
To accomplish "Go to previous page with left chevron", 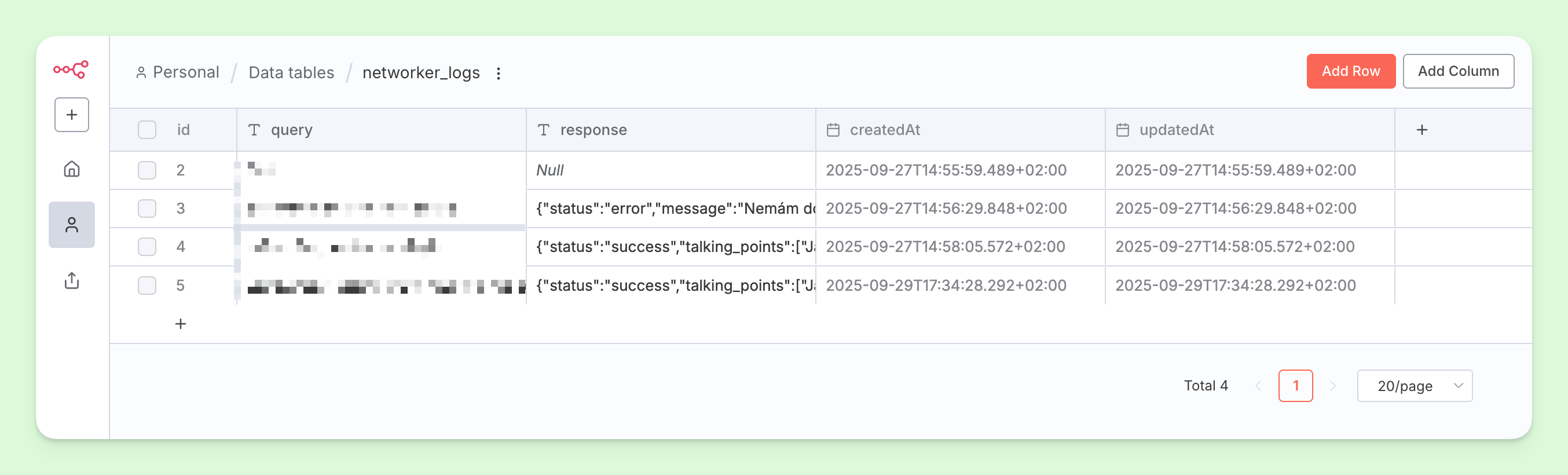I will tap(1258, 385).
